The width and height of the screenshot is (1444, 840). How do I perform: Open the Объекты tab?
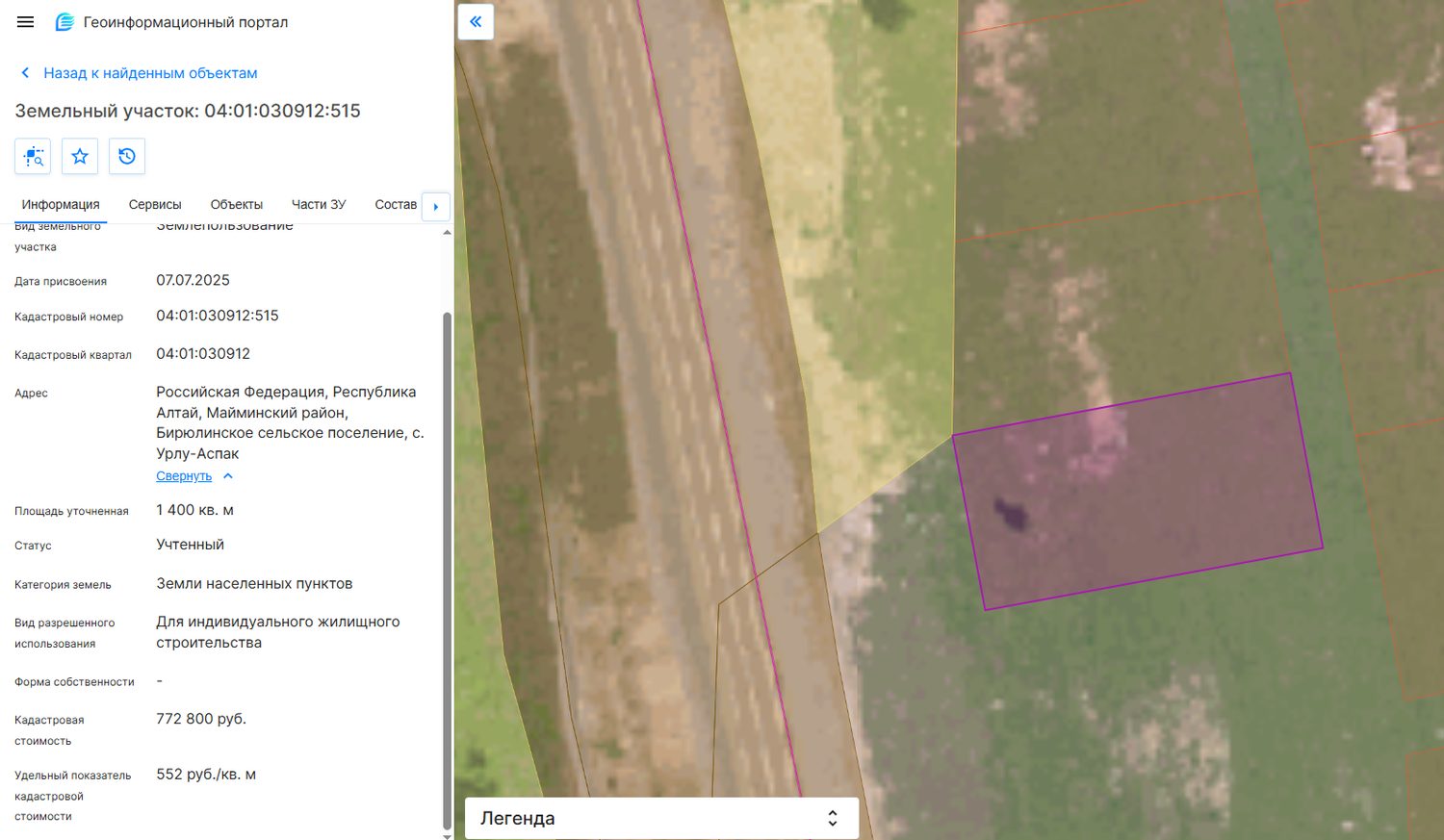[x=237, y=205]
